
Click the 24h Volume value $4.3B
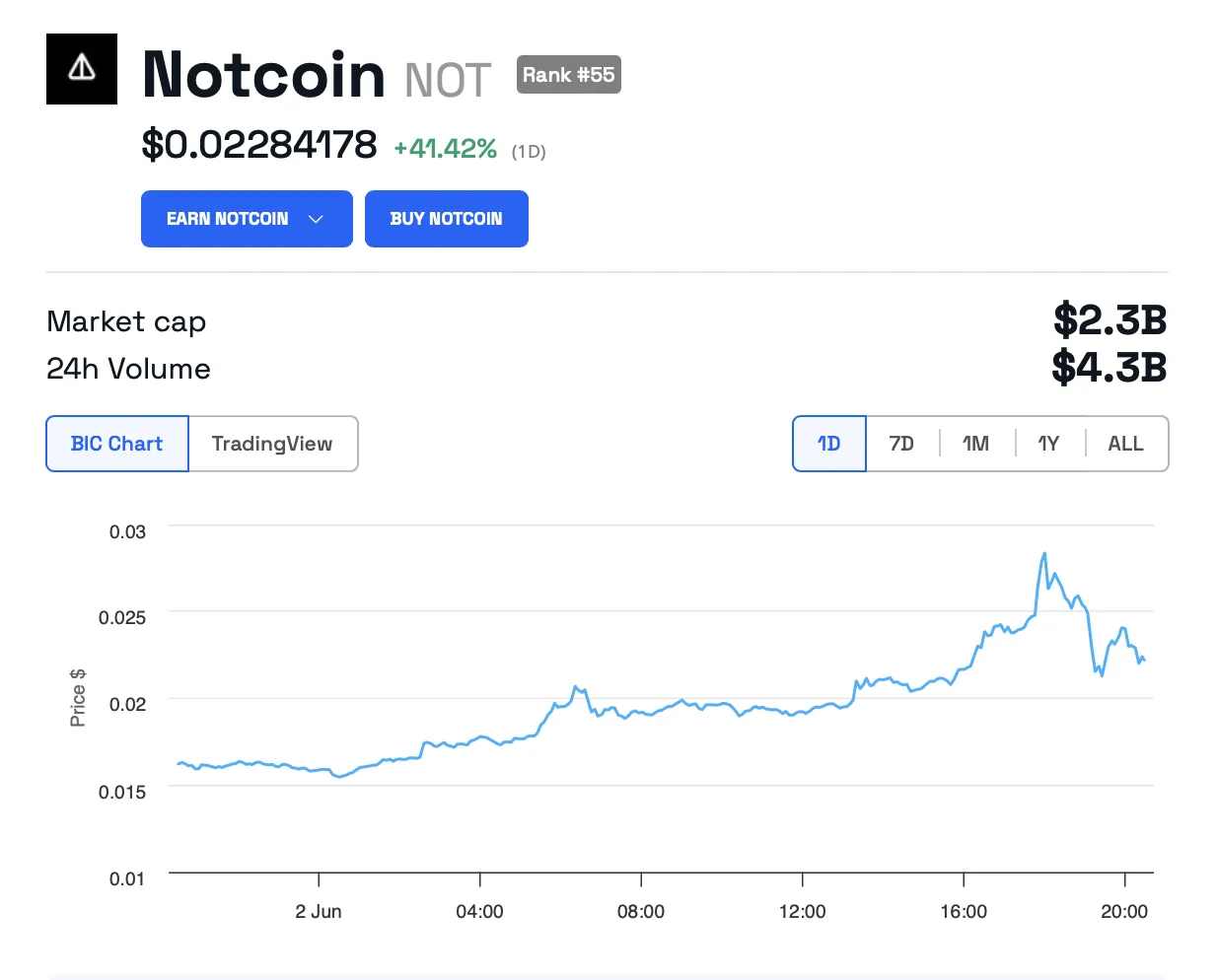[x=1110, y=368]
